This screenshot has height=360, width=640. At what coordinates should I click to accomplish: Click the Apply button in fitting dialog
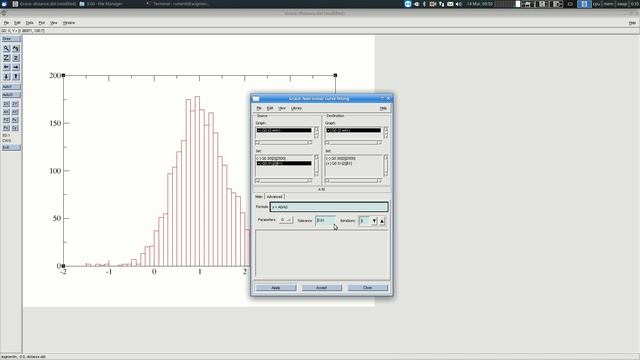tap(276, 288)
